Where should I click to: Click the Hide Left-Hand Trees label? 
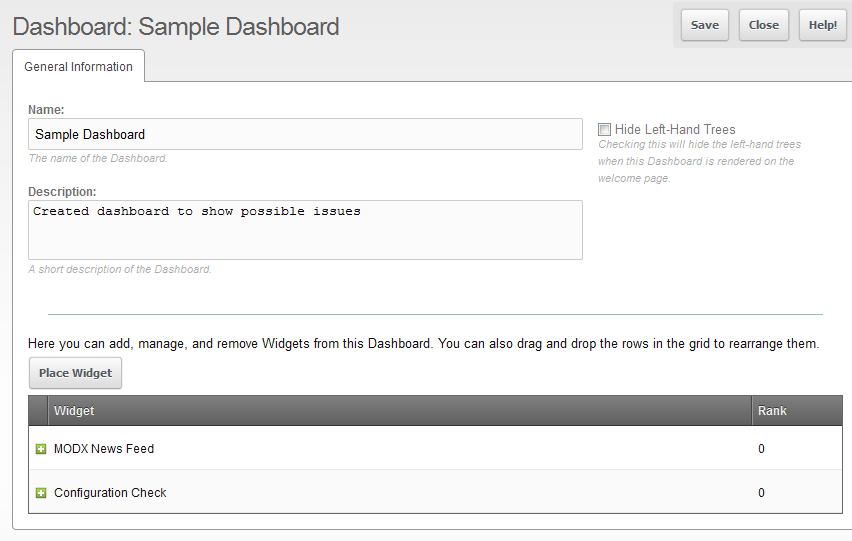675,130
